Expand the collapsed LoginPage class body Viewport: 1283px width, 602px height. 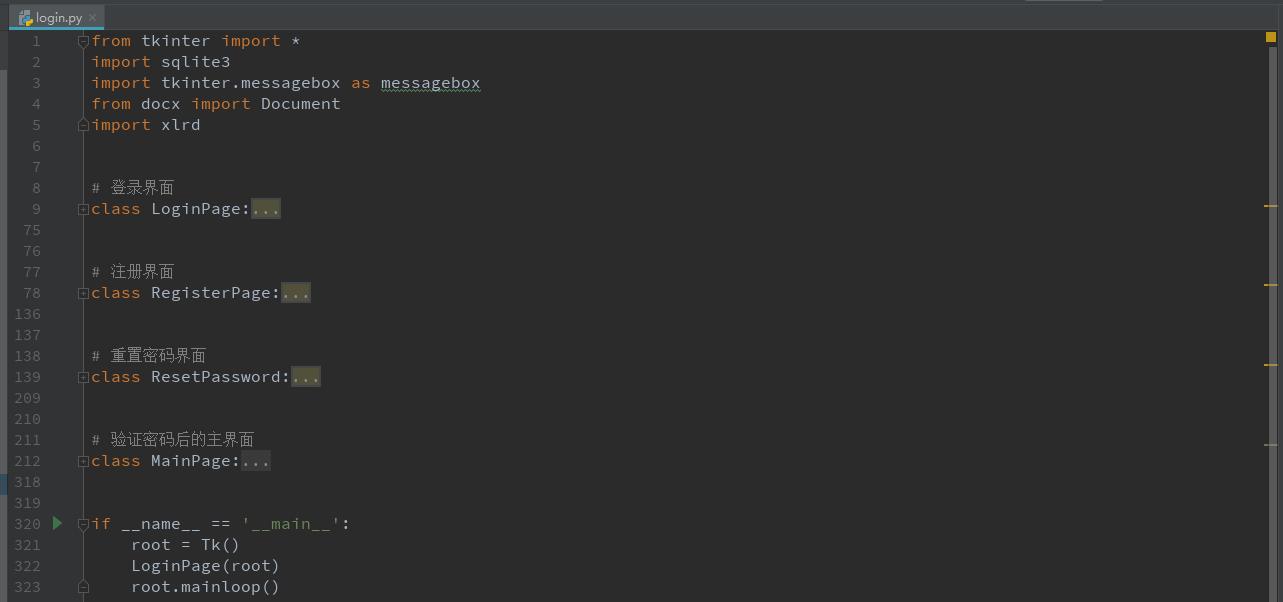coord(265,208)
